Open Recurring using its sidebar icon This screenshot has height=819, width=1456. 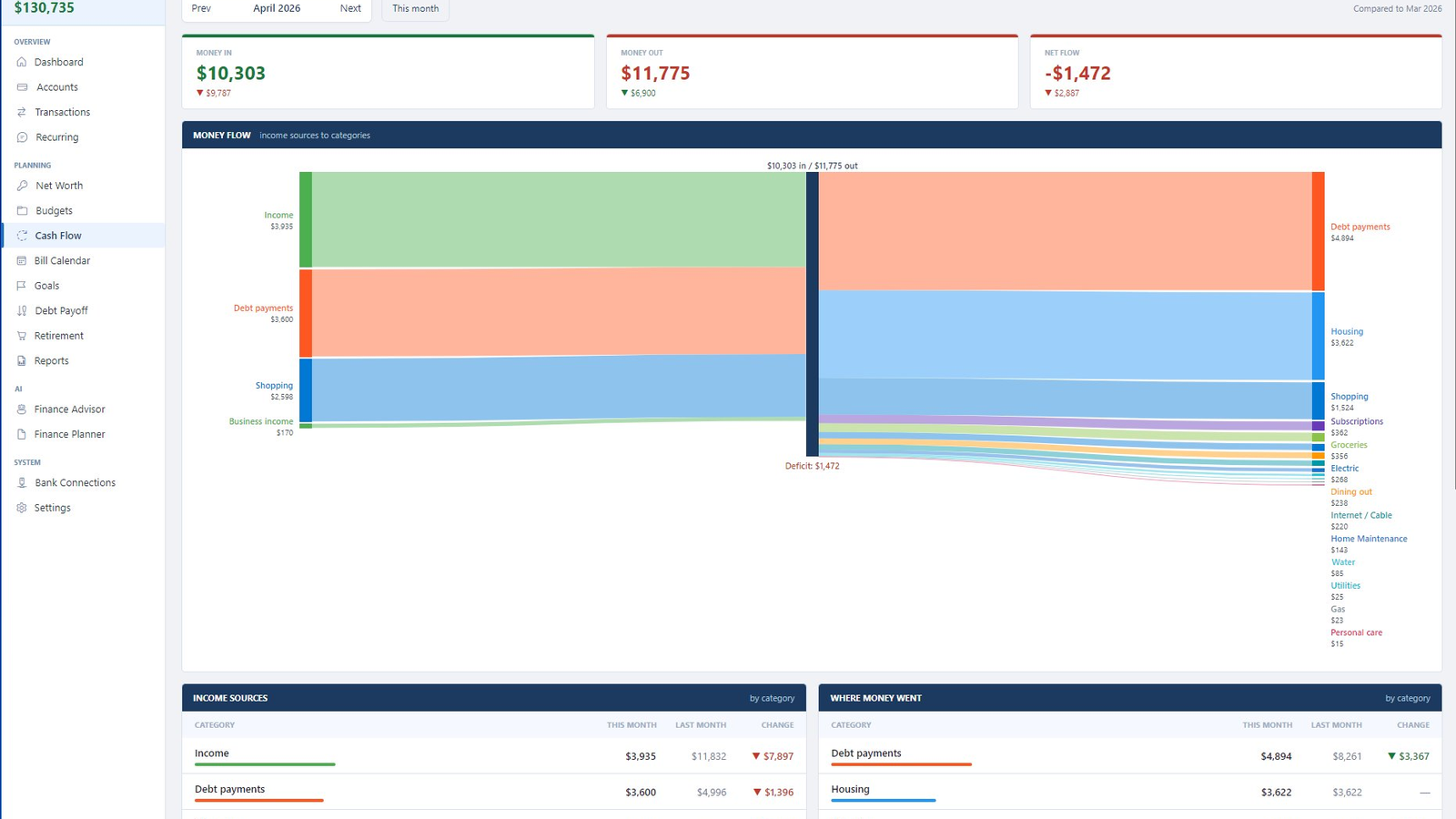pos(22,137)
